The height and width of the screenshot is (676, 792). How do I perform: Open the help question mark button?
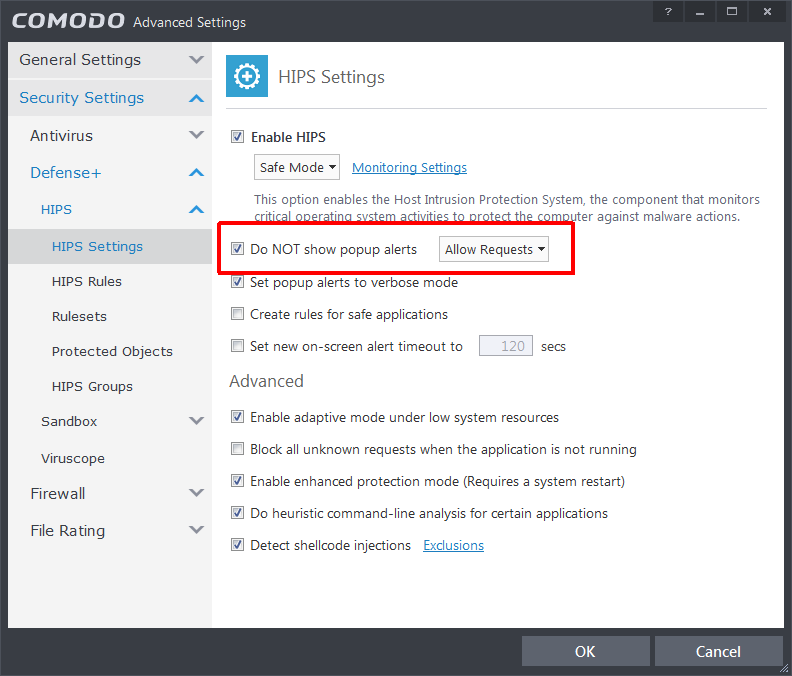coord(668,11)
